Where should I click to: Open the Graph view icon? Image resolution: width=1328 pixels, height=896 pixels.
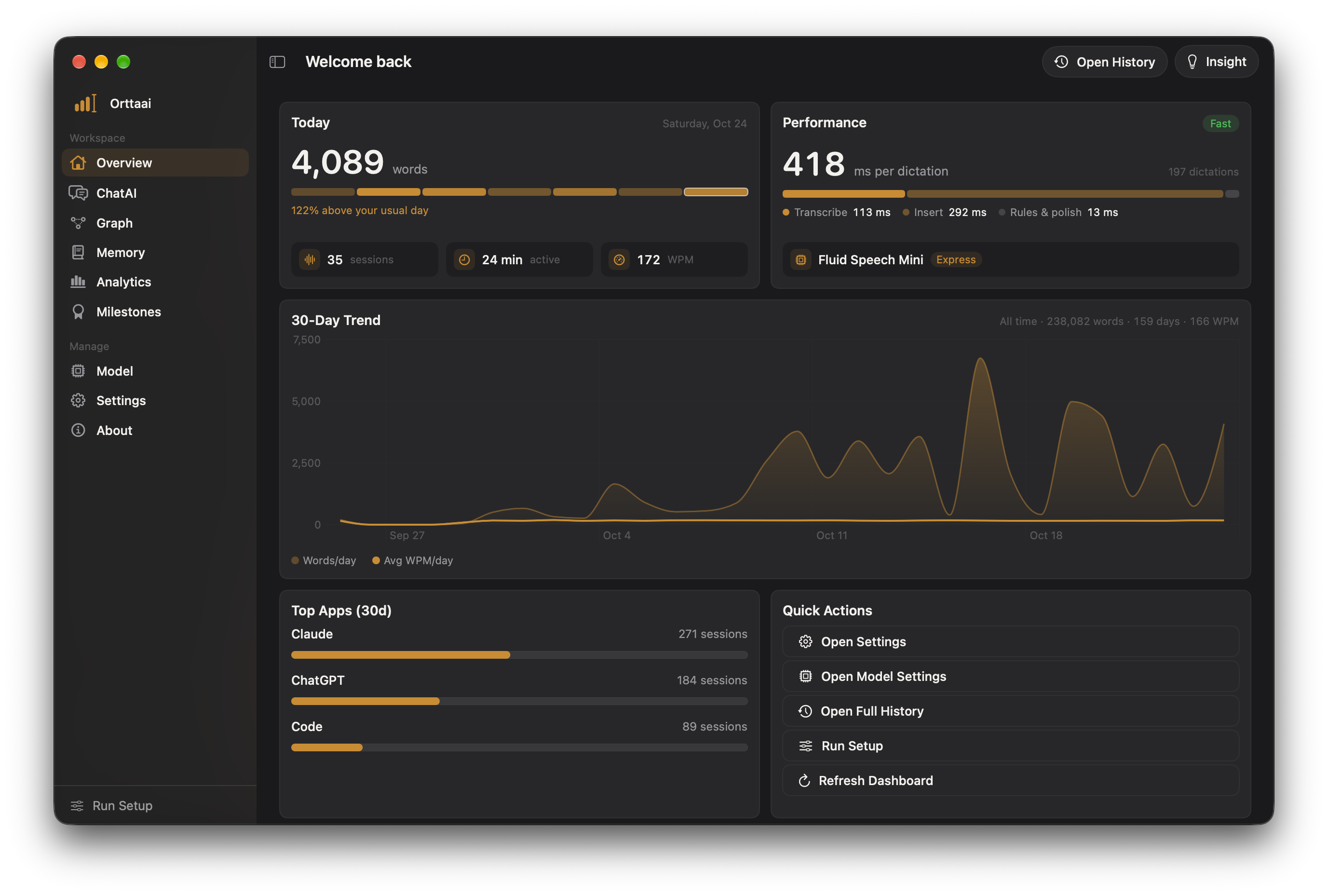pyautogui.click(x=78, y=223)
